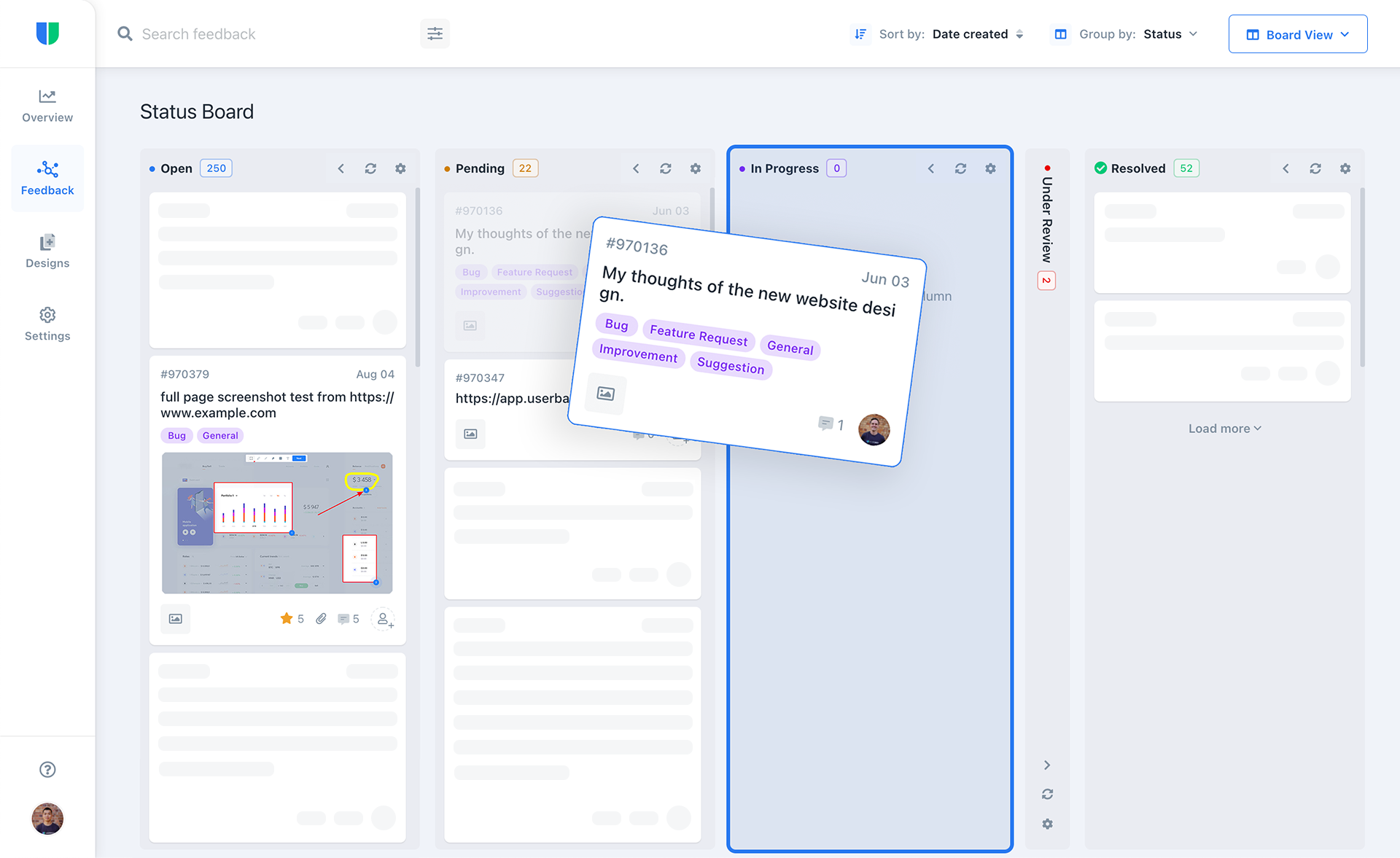Viewport: 1400px width, 858px height.
Task: Open the Board View dropdown
Action: pyautogui.click(x=1297, y=34)
